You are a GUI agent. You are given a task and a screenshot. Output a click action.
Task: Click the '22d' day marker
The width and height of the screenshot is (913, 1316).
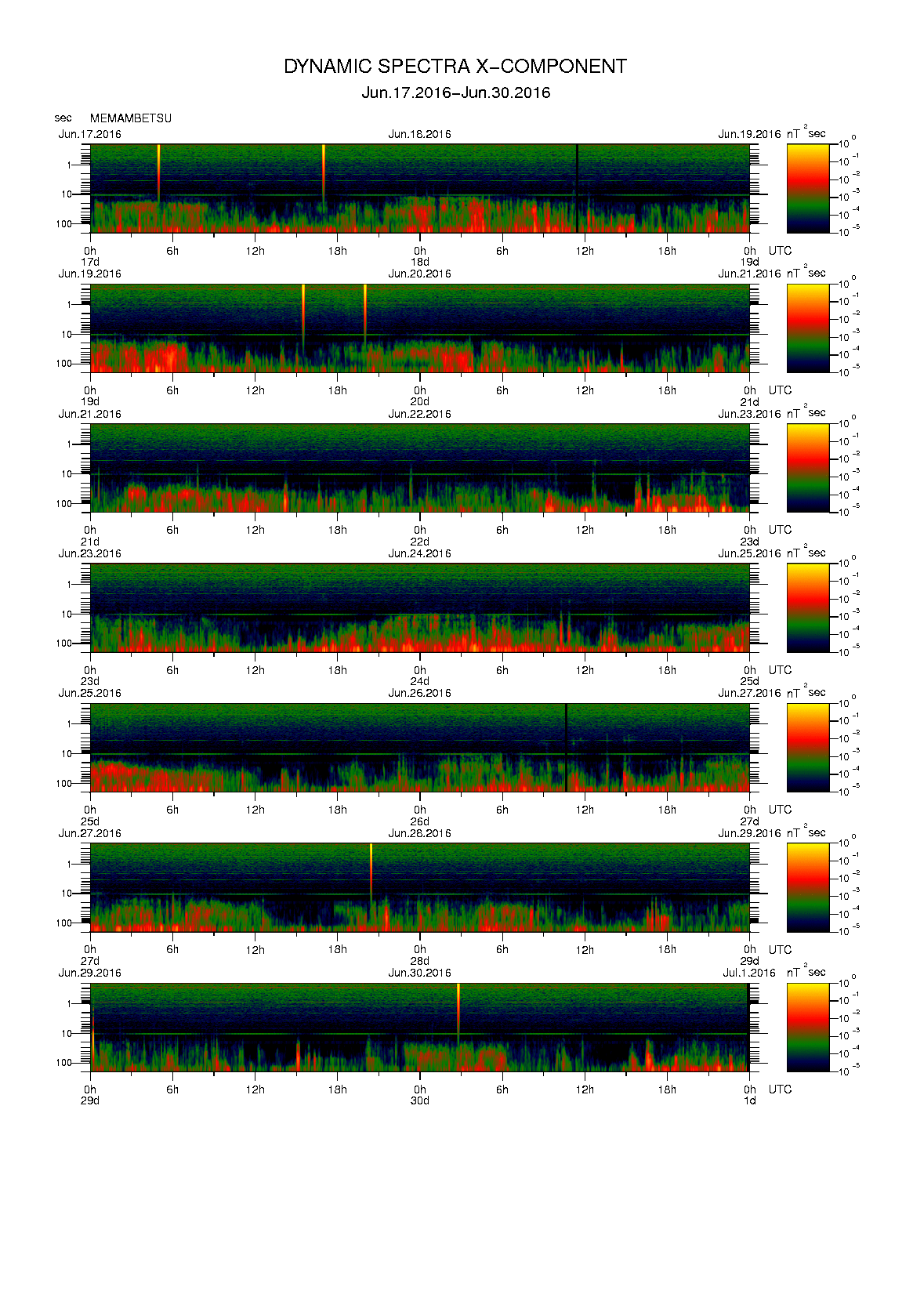420,542
